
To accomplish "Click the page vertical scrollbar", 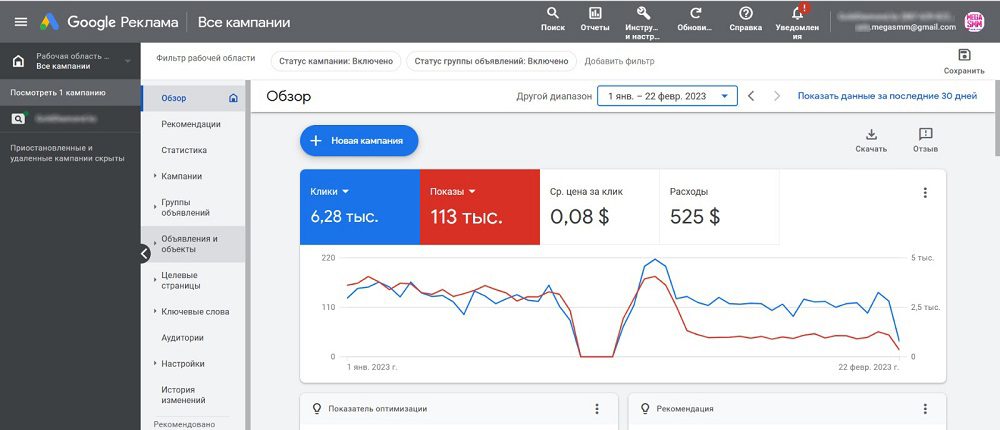I will pos(997,118).
